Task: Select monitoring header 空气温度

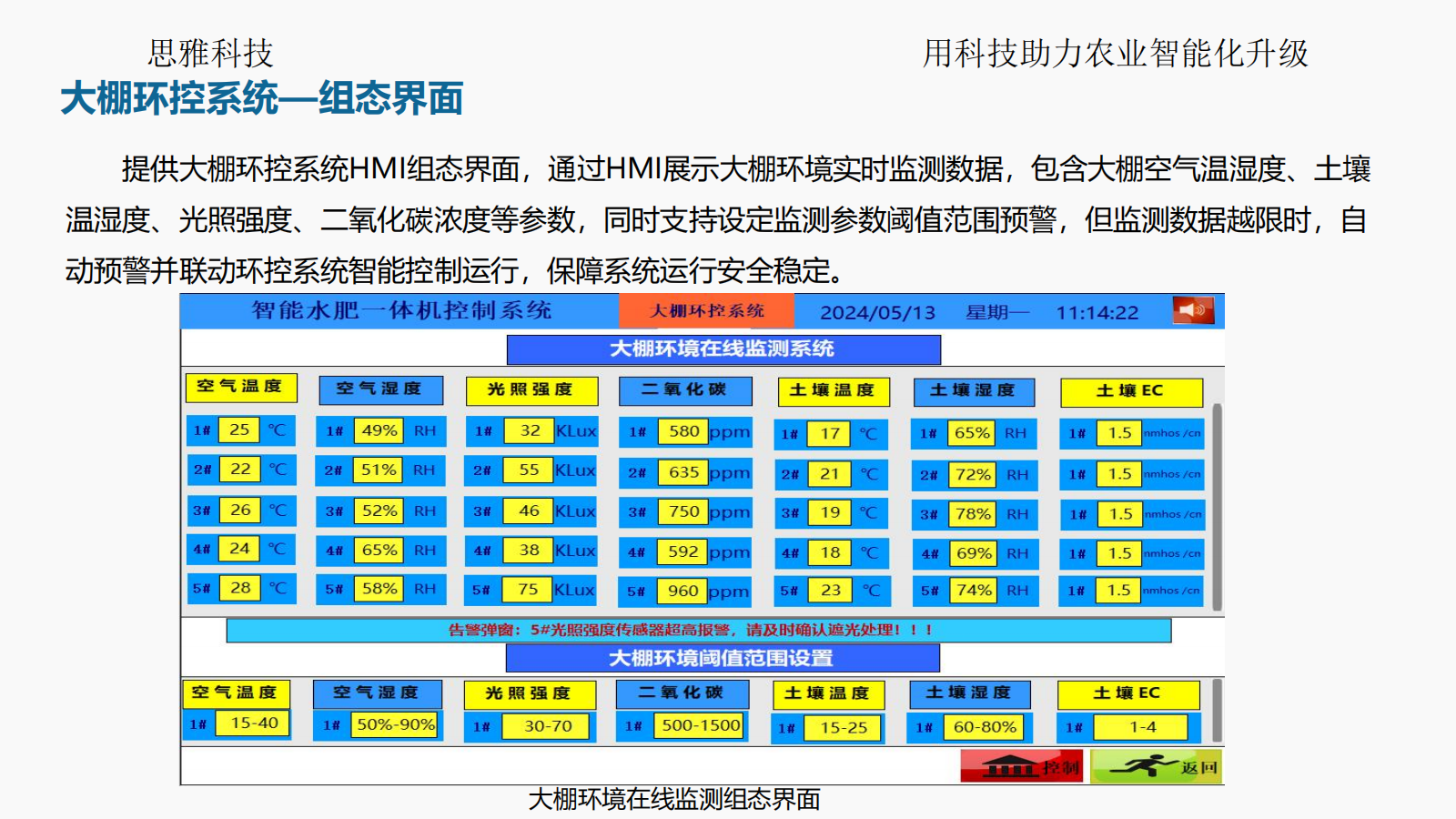Action: pyautogui.click(x=241, y=387)
